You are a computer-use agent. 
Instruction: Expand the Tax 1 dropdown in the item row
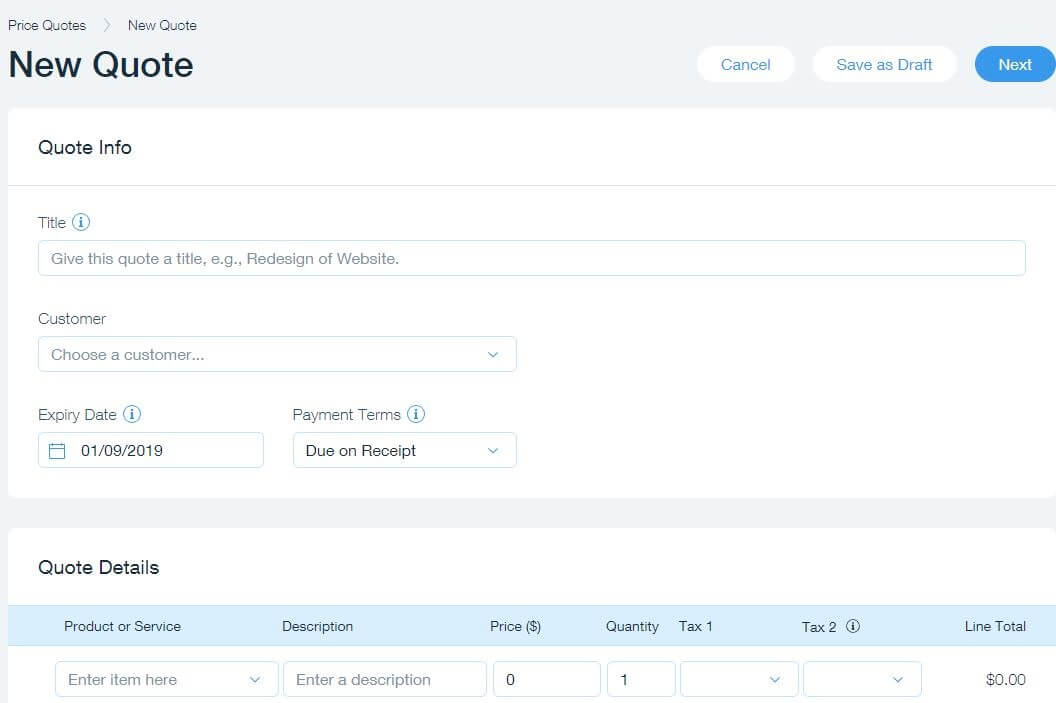(739, 679)
